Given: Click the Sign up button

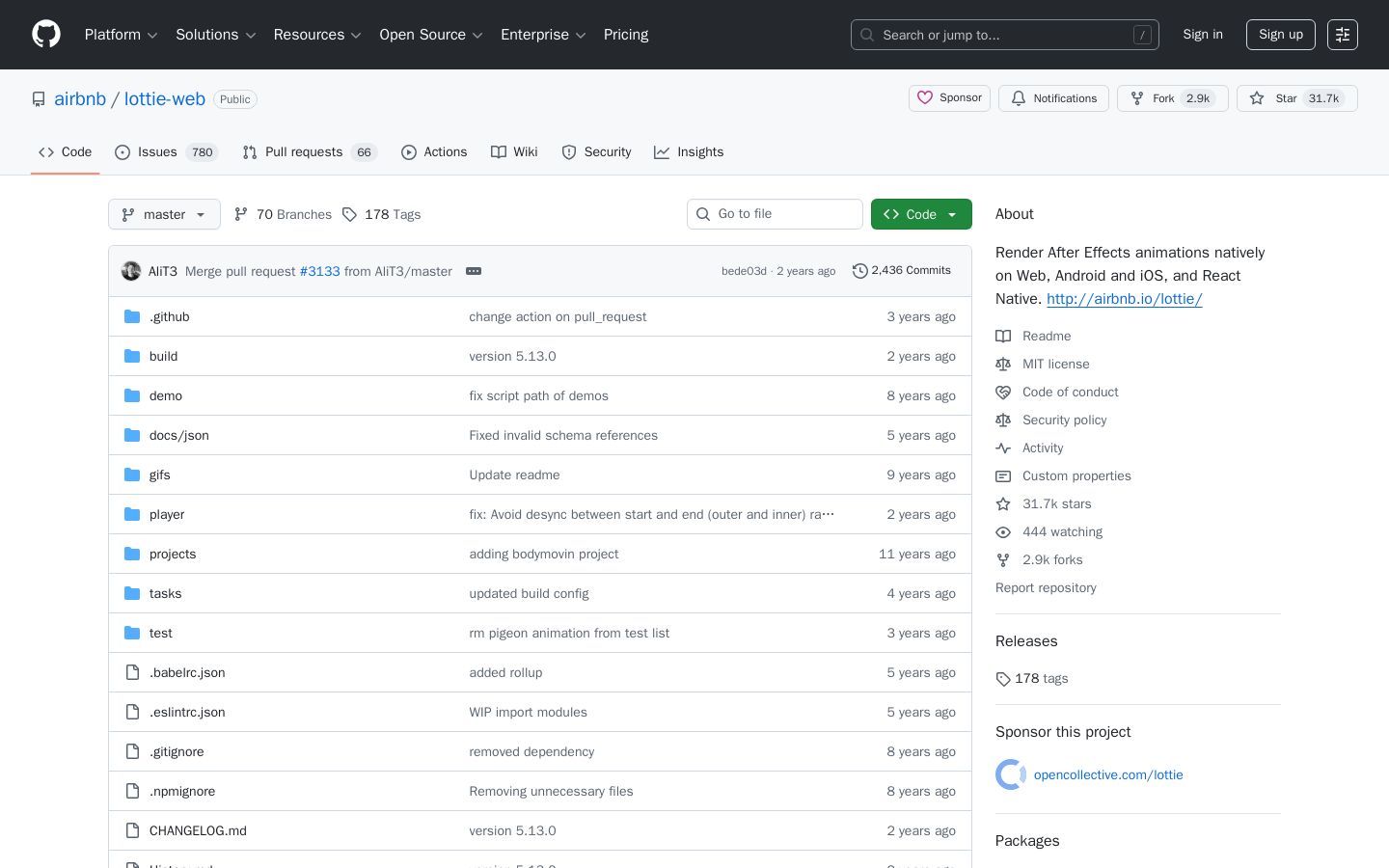Looking at the screenshot, I should 1281,35.
